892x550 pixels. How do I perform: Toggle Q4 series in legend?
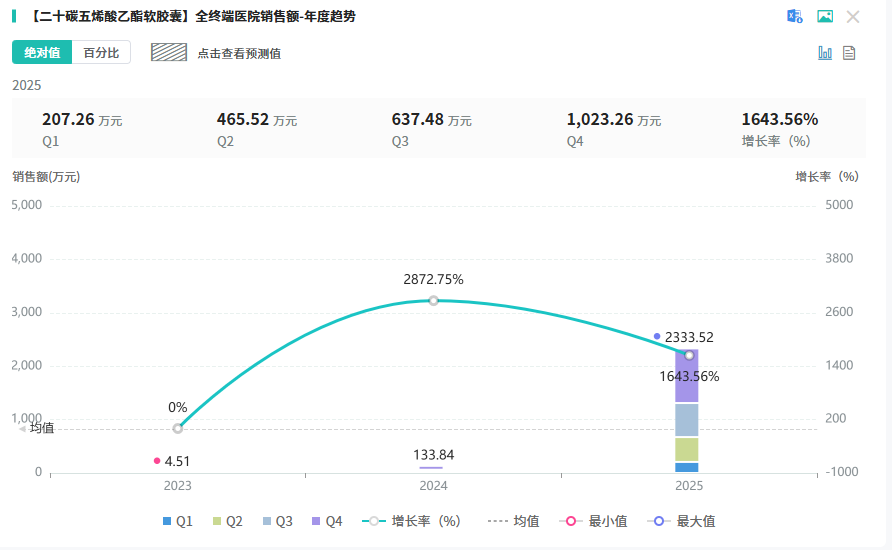[x=327, y=521]
